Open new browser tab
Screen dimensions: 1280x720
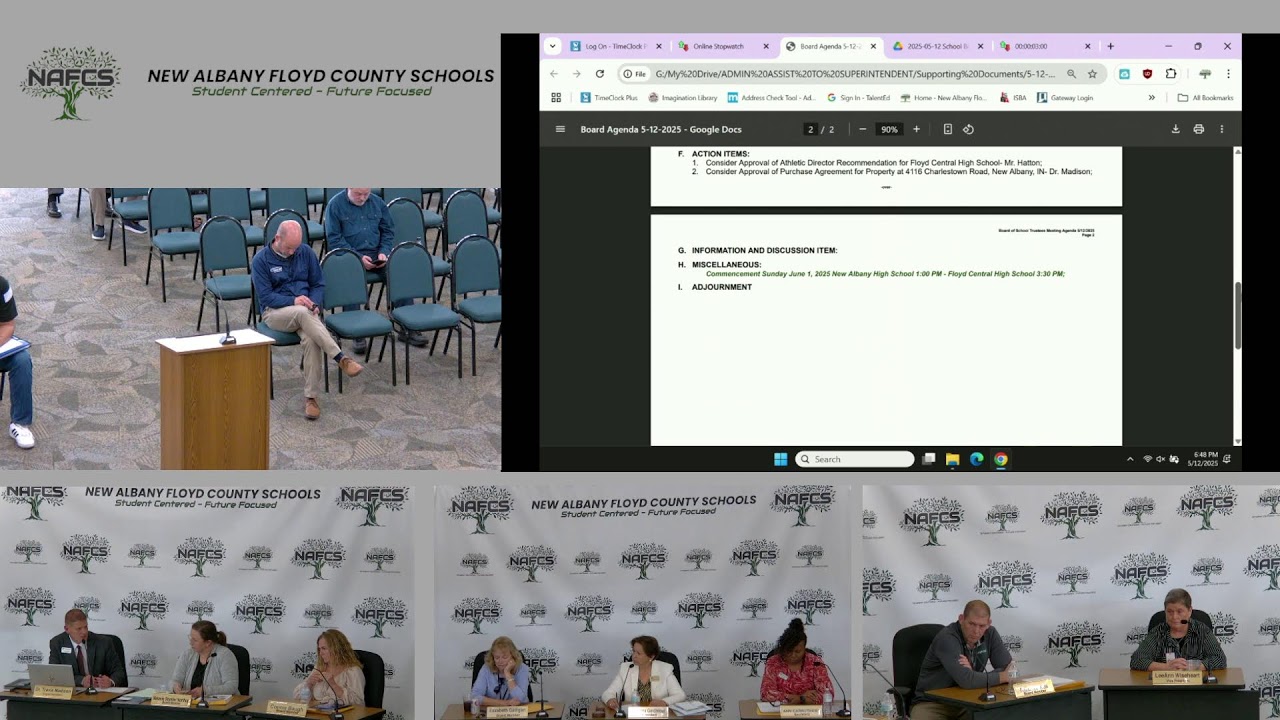(x=1110, y=46)
